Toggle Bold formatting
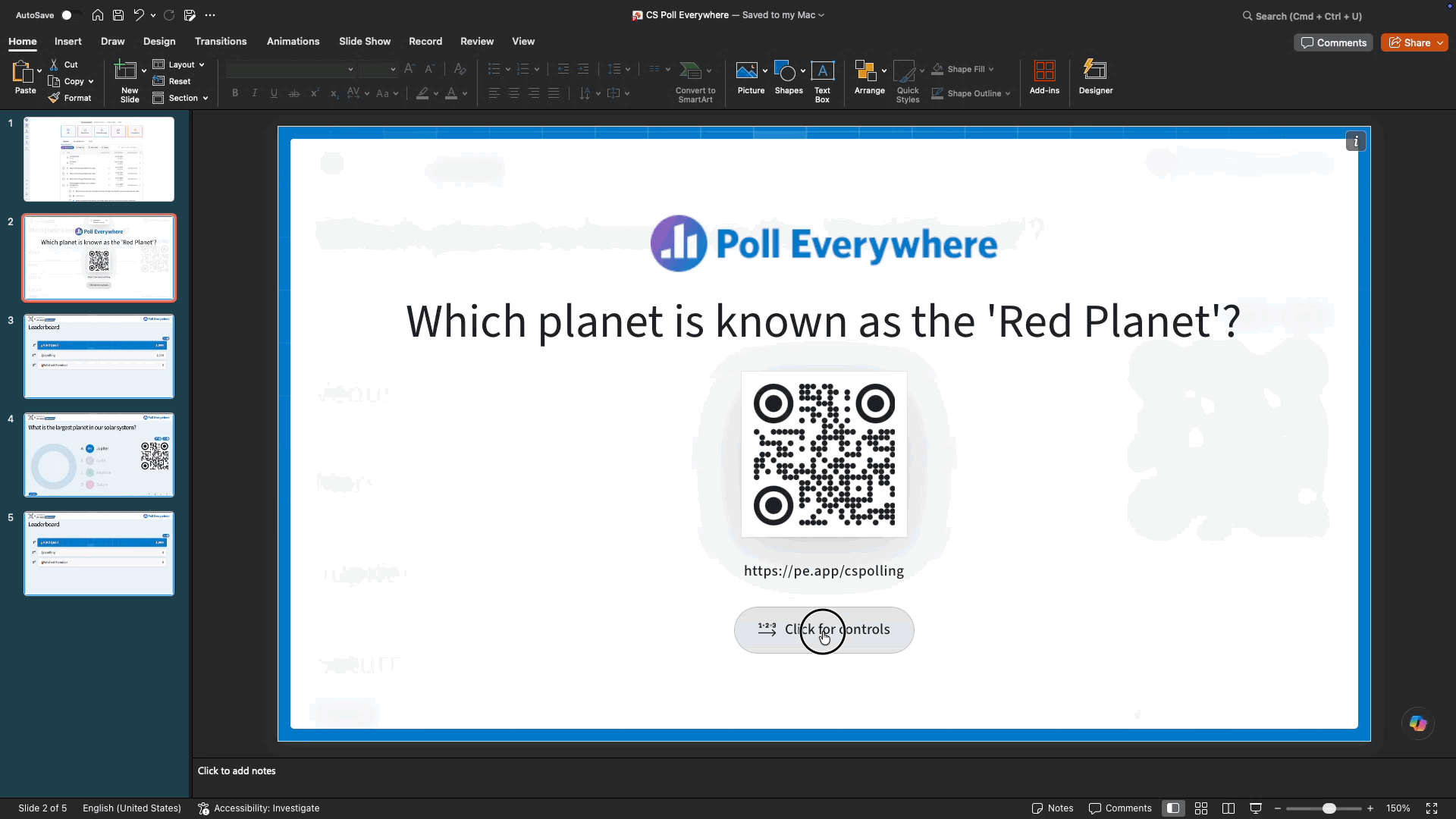Viewport: 1456px width, 819px height. [235, 93]
